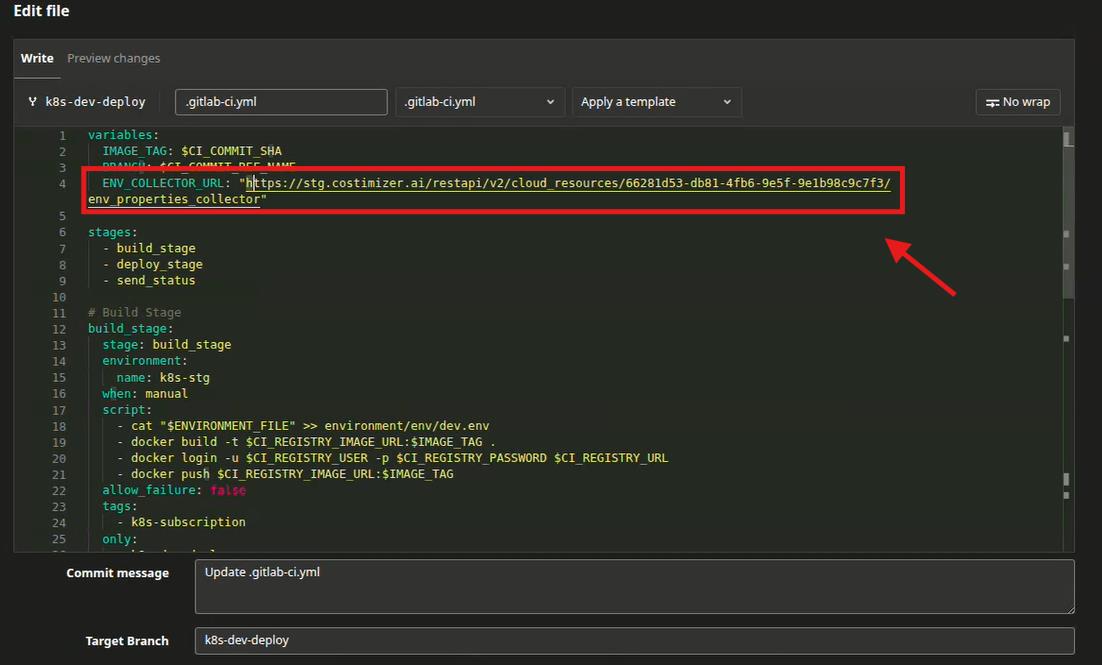This screenshot has width=1102, height=665.
Task: Click in the Commit message text area
Action: click(x=635, y=586)
